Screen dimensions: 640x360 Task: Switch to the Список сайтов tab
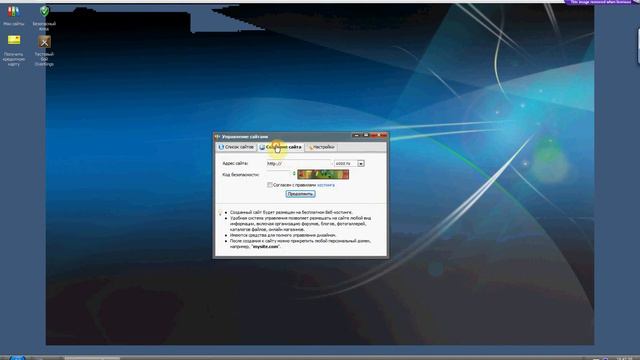[x=236, y=147]
